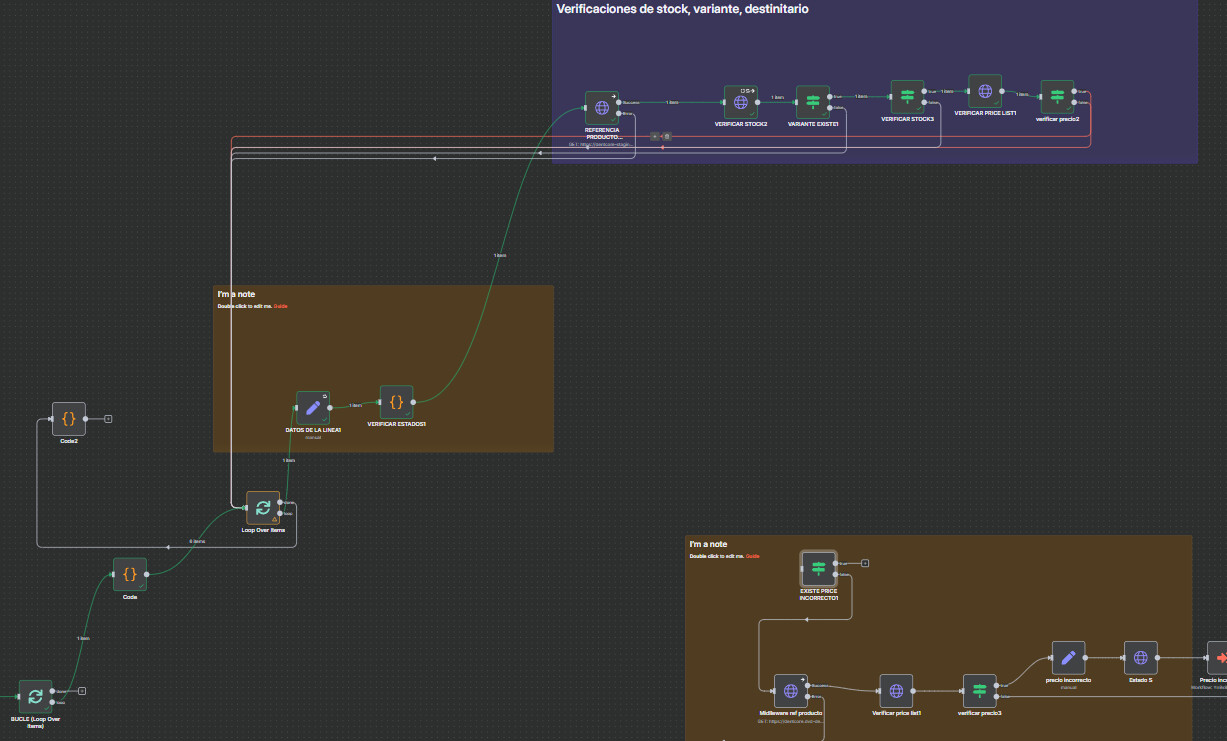Click the VERIFICAR ESTADOS1 code node
Image resolution: width=1227 pixels, height=741 pixels.
pyautogui.click(x=396, y=402)
